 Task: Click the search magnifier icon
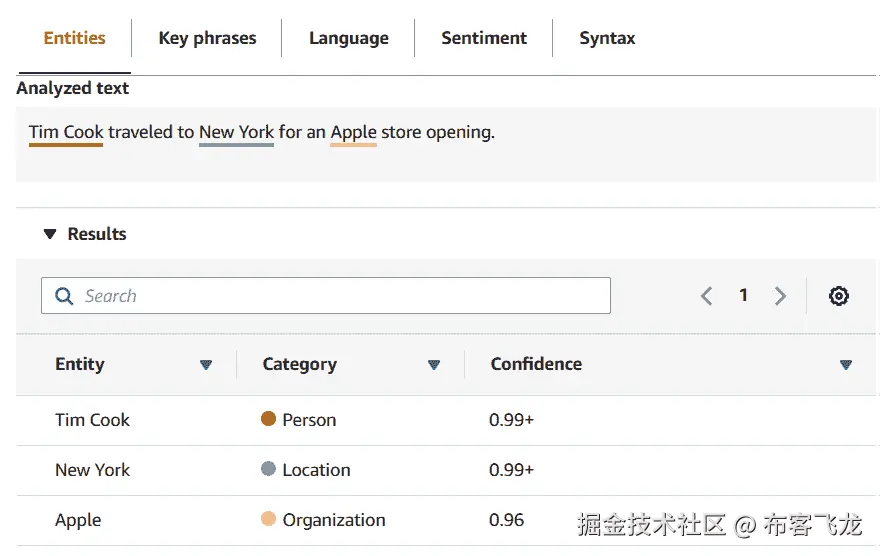65,296
